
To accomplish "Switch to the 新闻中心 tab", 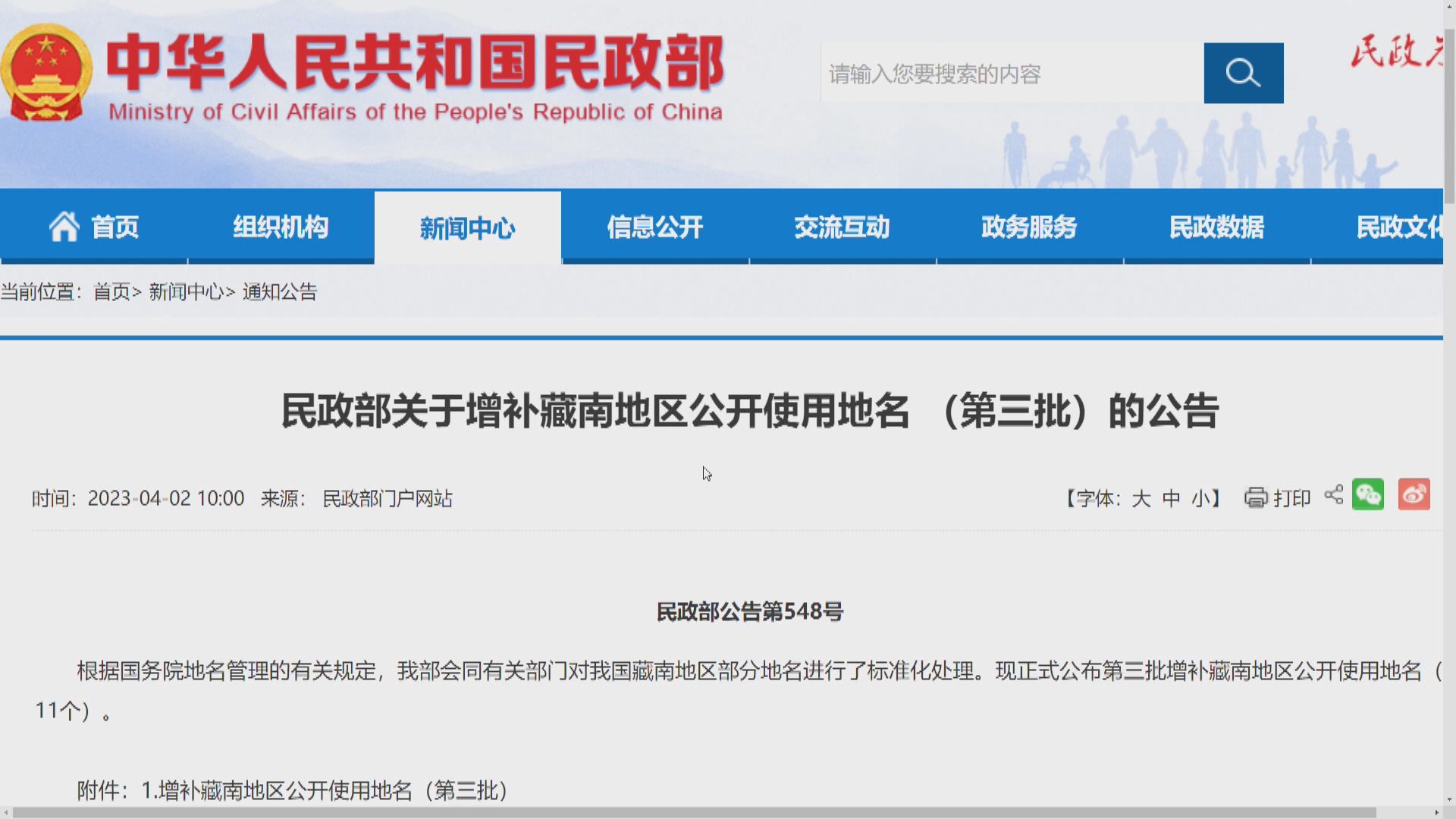I will tap(468, 227).
